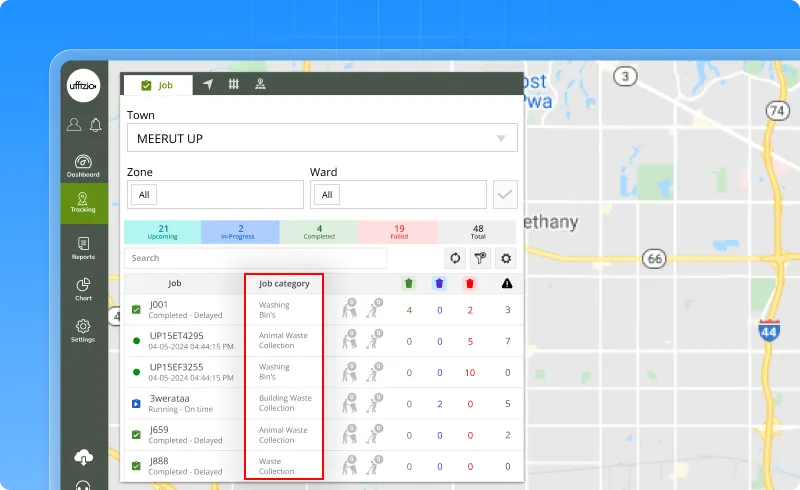Click the green check status on J888
Image resolution: width=800 pixels, height=490 pixels.
pyautogui.click(x=136, y=466)
